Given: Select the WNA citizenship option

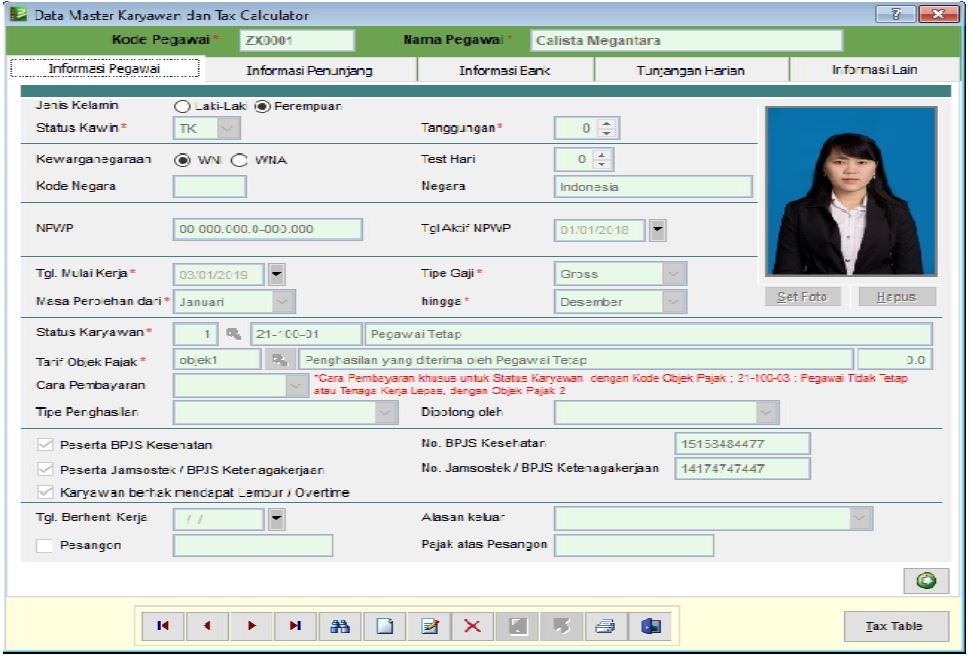Looking at the screenshot, I should click(x=239, y=160).
